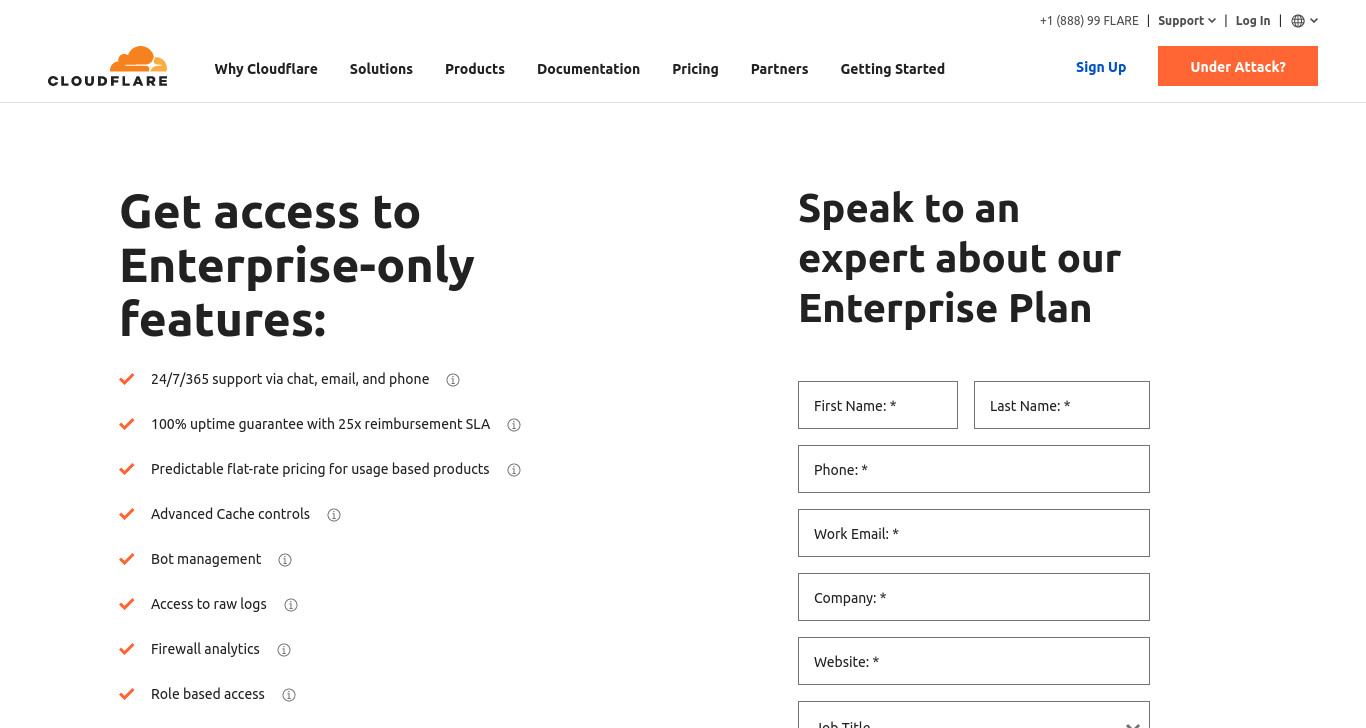Click the Sign Up link
Viewport: 1366px width, 728px height.
pos(1101,67)
